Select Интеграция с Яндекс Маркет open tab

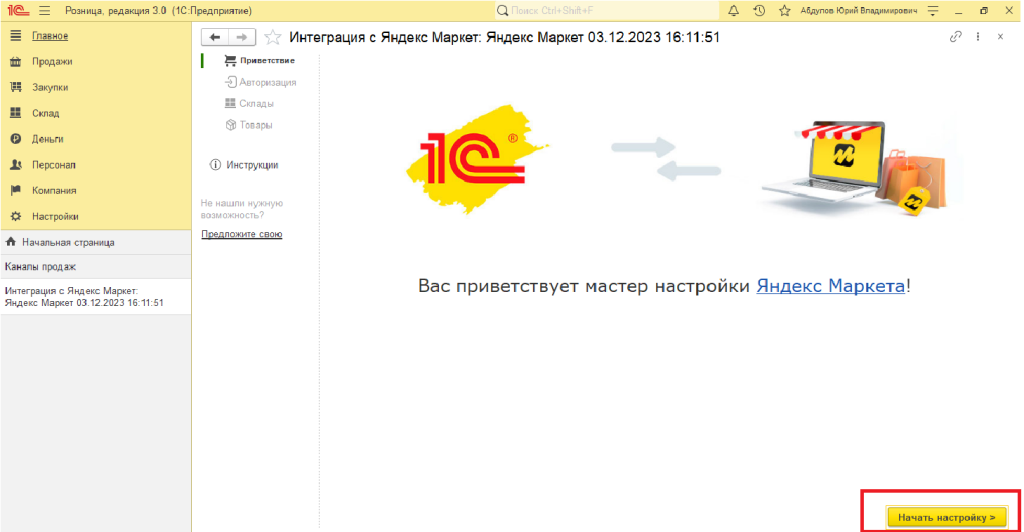tap(96, 297)
